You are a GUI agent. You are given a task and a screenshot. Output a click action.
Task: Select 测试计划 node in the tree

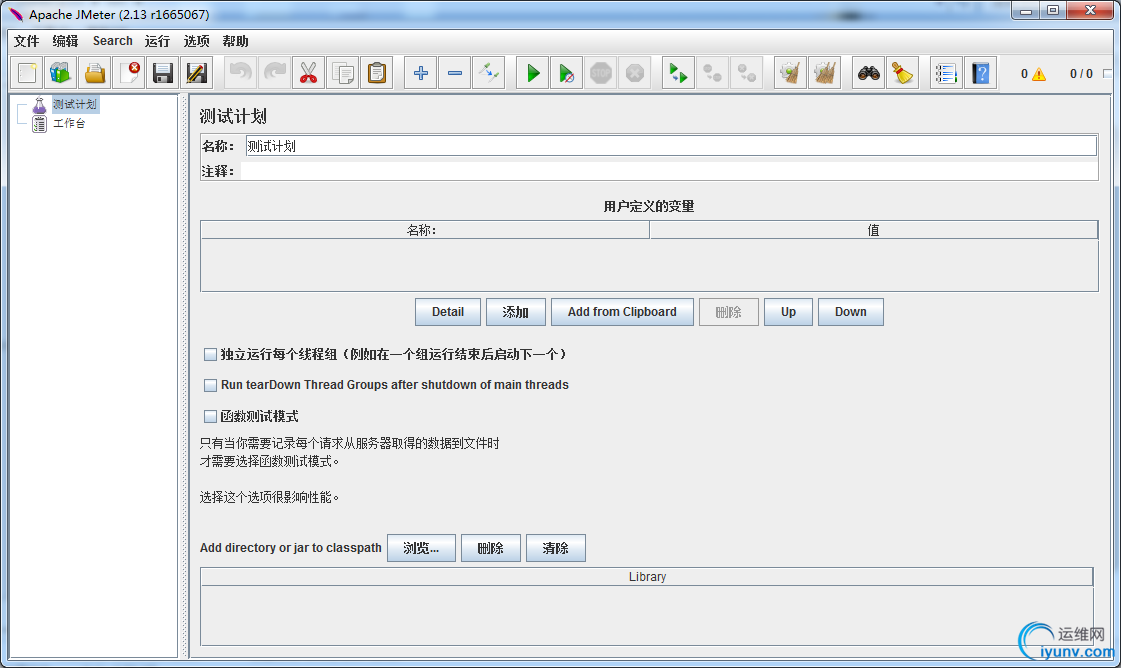coord(74,104)
